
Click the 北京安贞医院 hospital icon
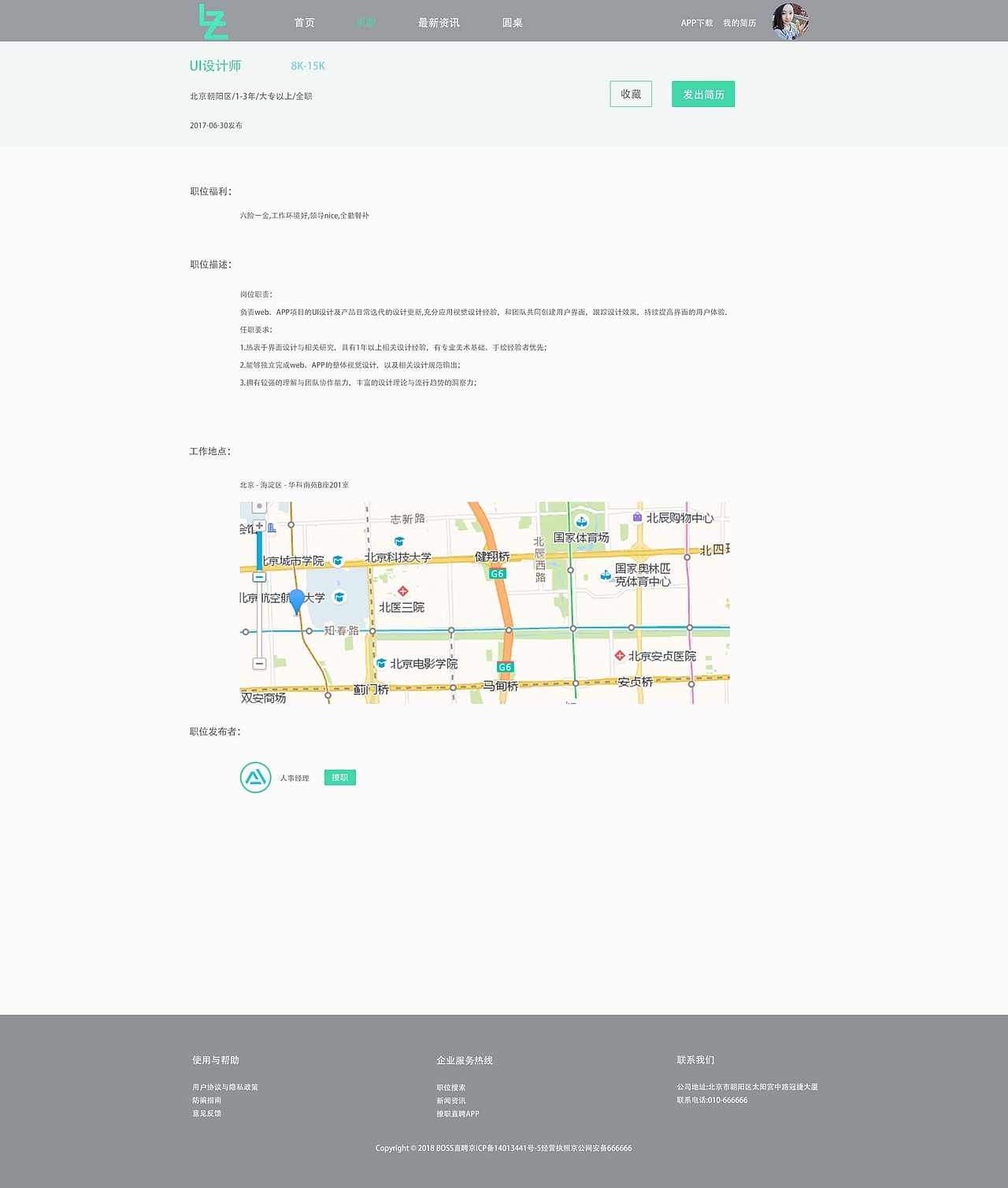pyautogui.click(x=620, y=655)
